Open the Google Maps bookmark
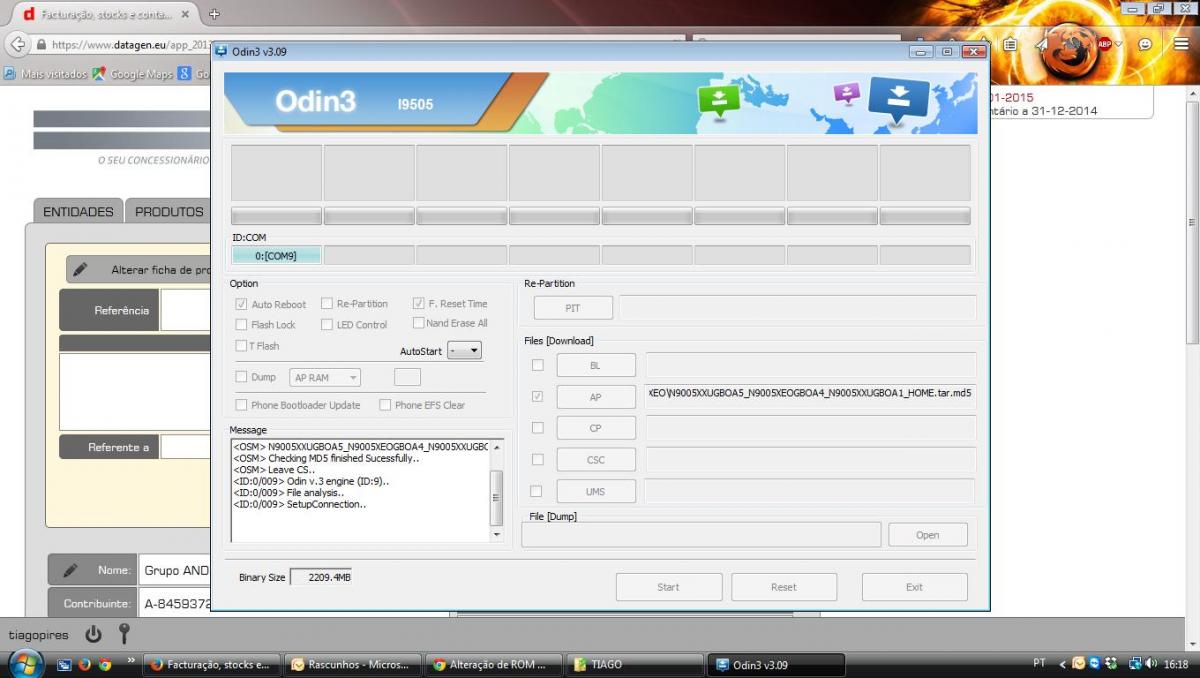The height and width of the screenshot is (678, 1200). pos(133,74)
